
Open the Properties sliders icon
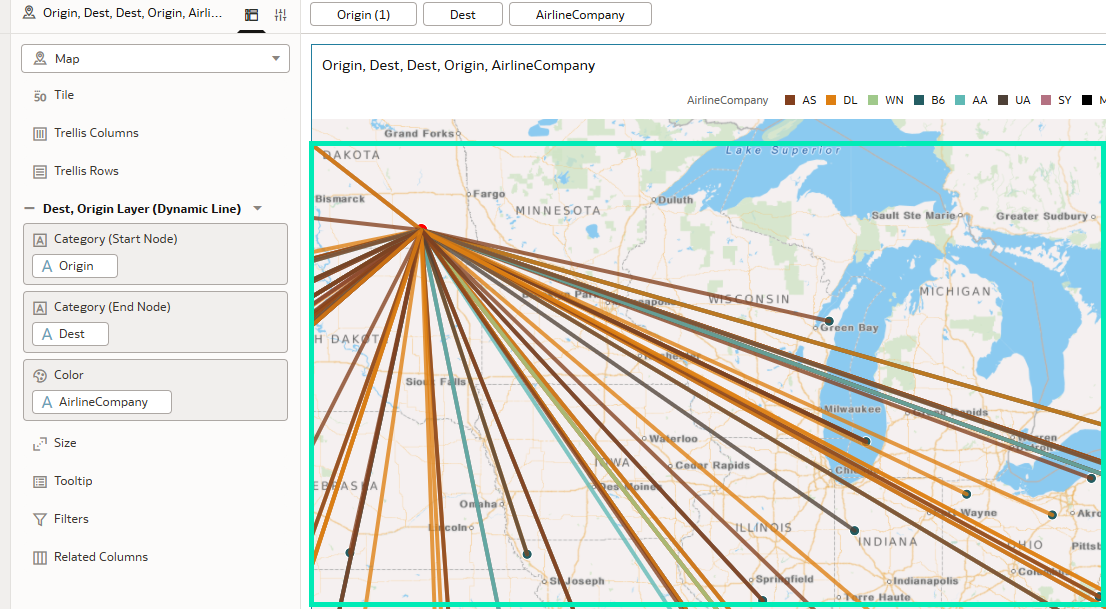(x=280, y=15)
